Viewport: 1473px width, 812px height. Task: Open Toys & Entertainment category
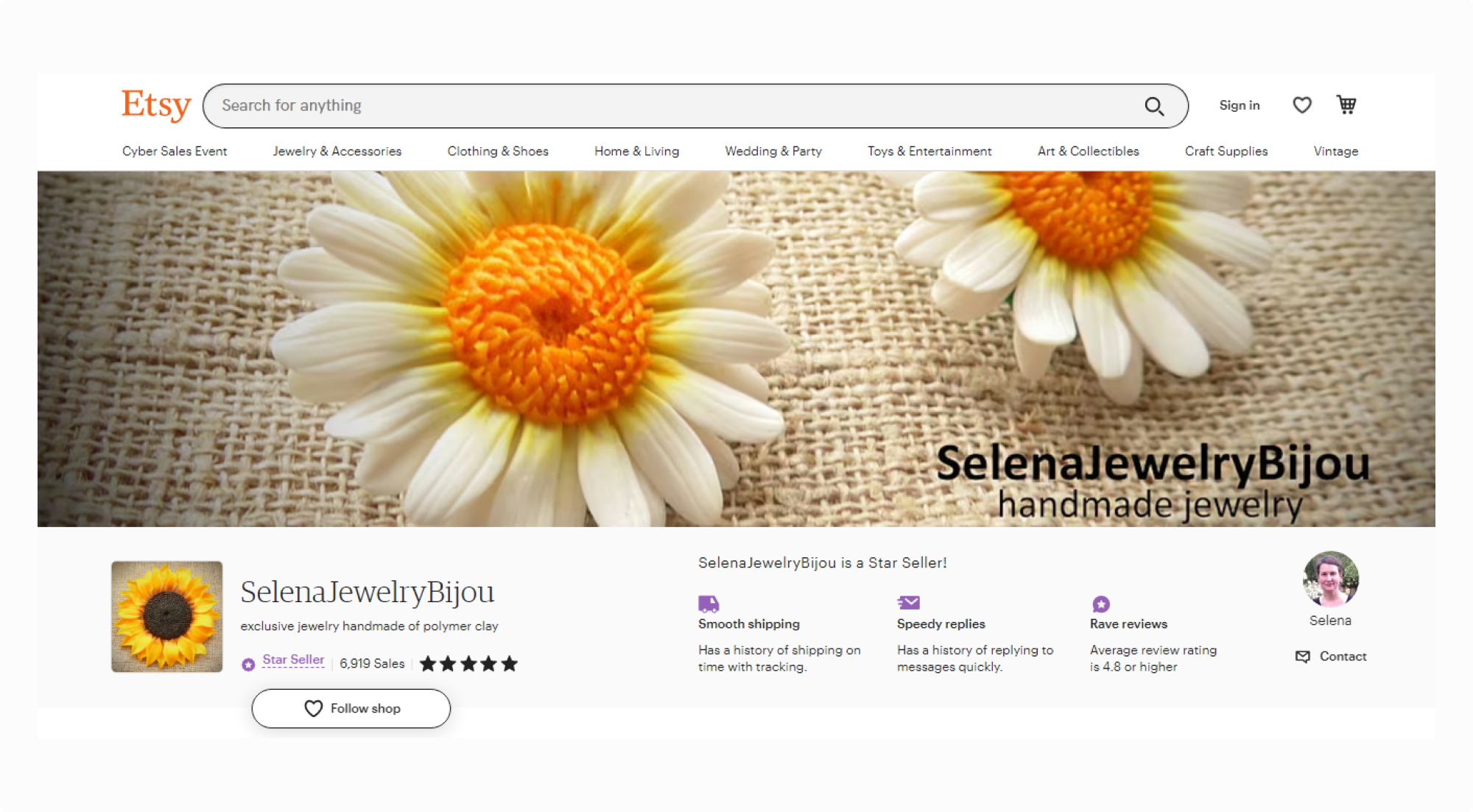929,151
